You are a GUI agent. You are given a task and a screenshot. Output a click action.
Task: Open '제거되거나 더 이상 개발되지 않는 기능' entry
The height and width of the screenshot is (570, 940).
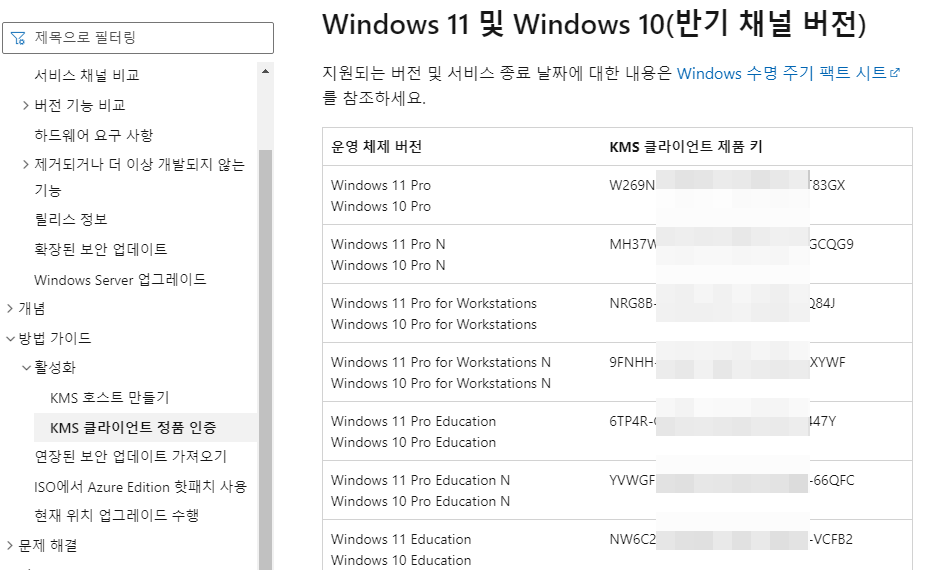(140, 177)
